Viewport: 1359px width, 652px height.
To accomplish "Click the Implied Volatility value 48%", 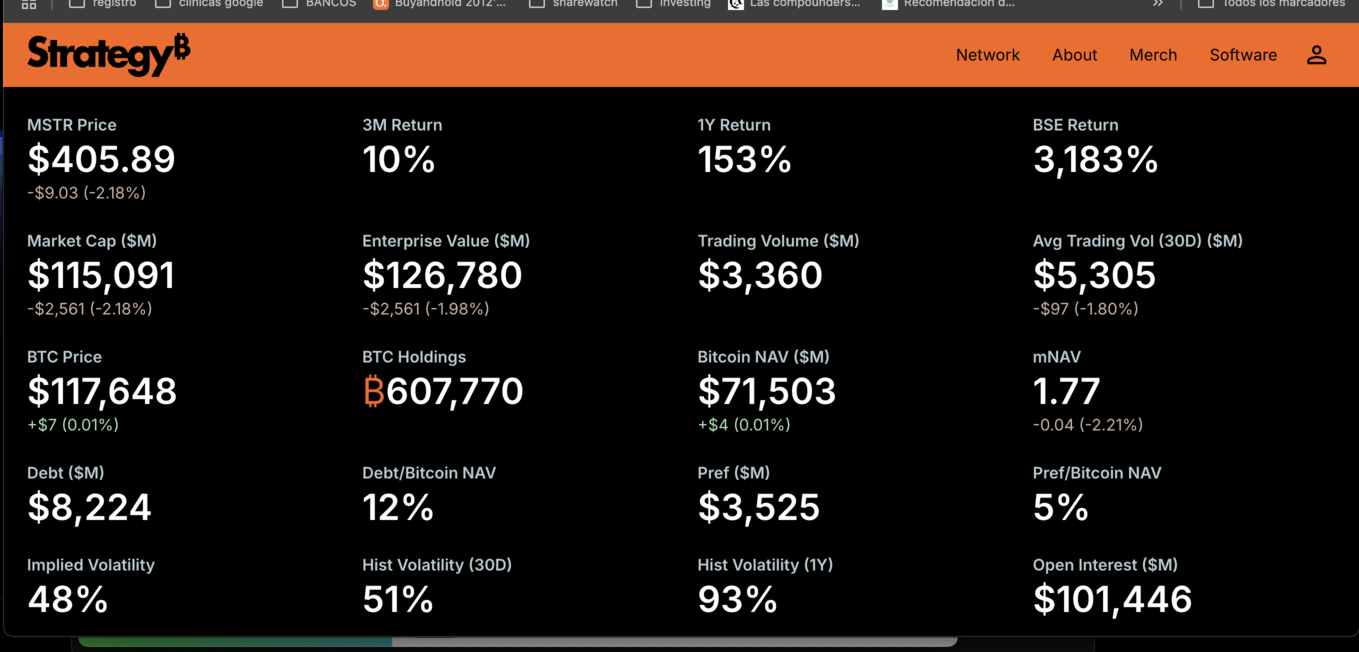I will [x=67, y=599].
